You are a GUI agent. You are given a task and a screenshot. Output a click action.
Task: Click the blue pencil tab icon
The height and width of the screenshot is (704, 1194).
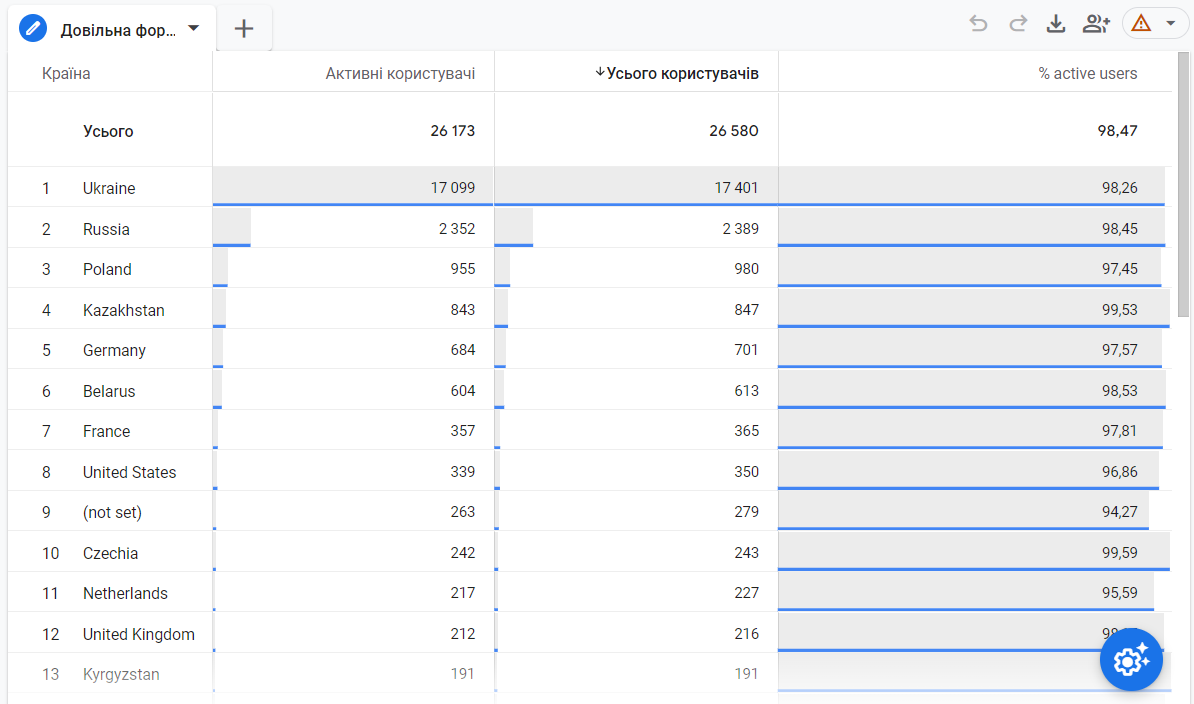[x=34, y=28]
